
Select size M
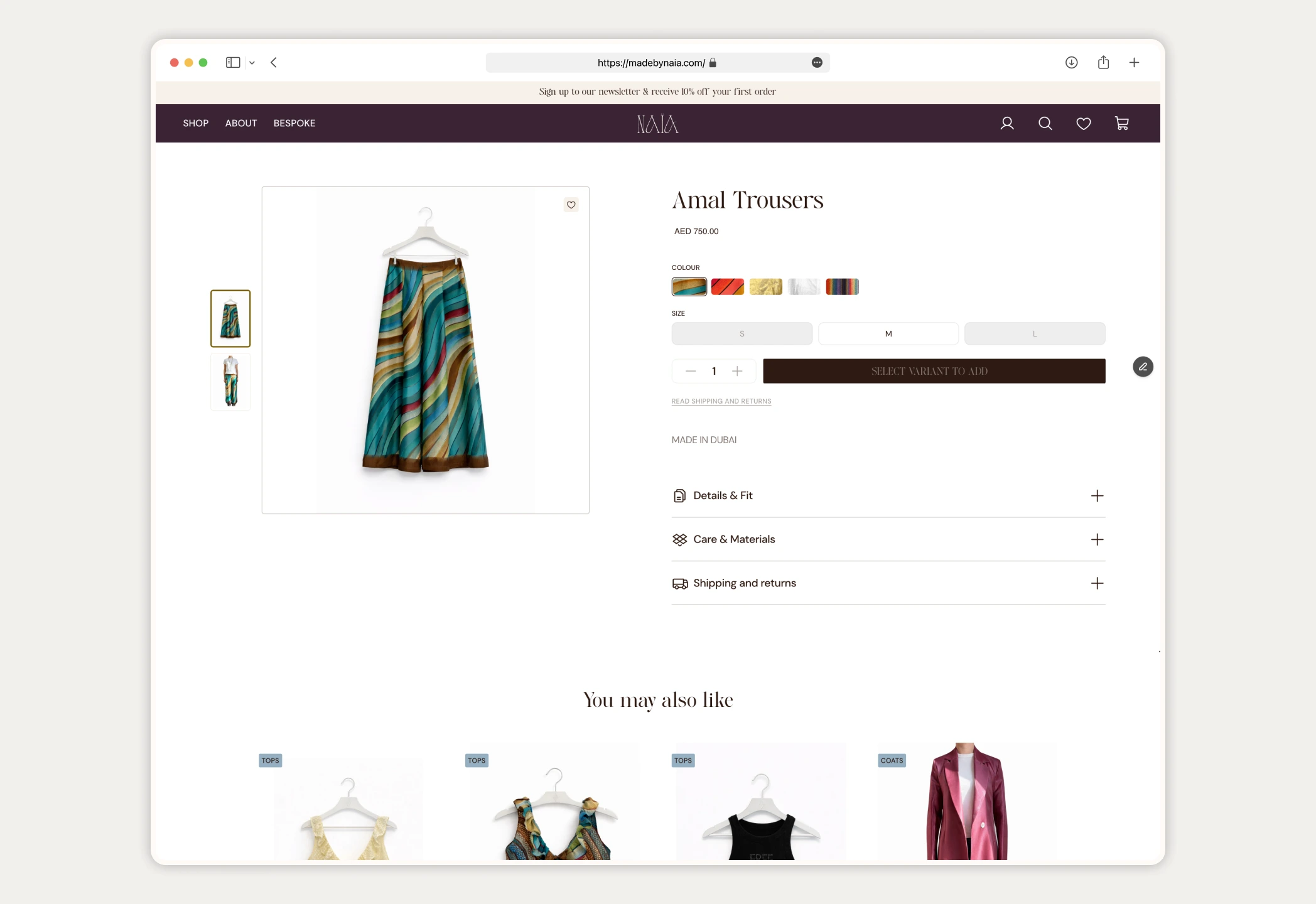pos(888,333)
